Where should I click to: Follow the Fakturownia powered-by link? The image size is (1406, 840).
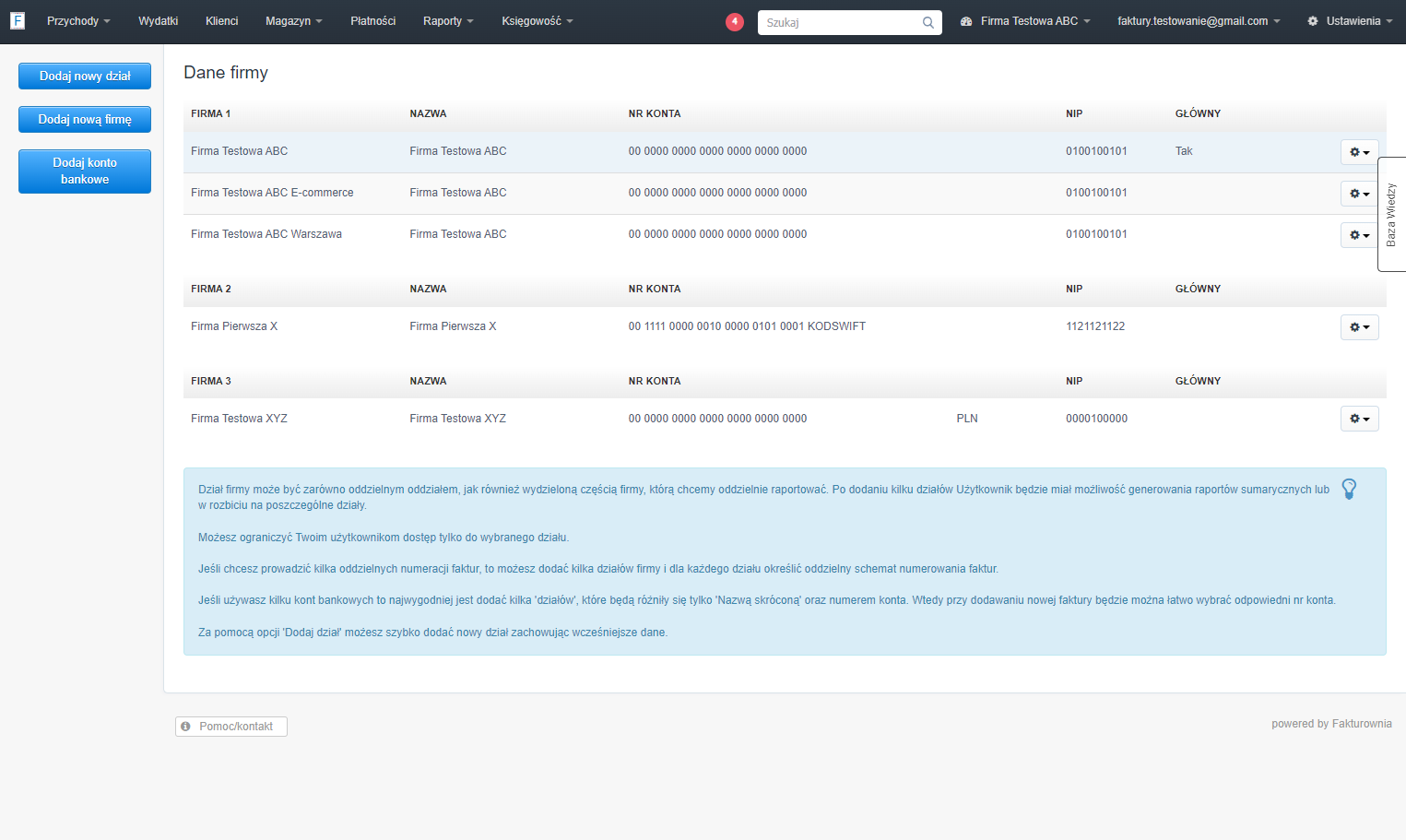click(1362, 724)
